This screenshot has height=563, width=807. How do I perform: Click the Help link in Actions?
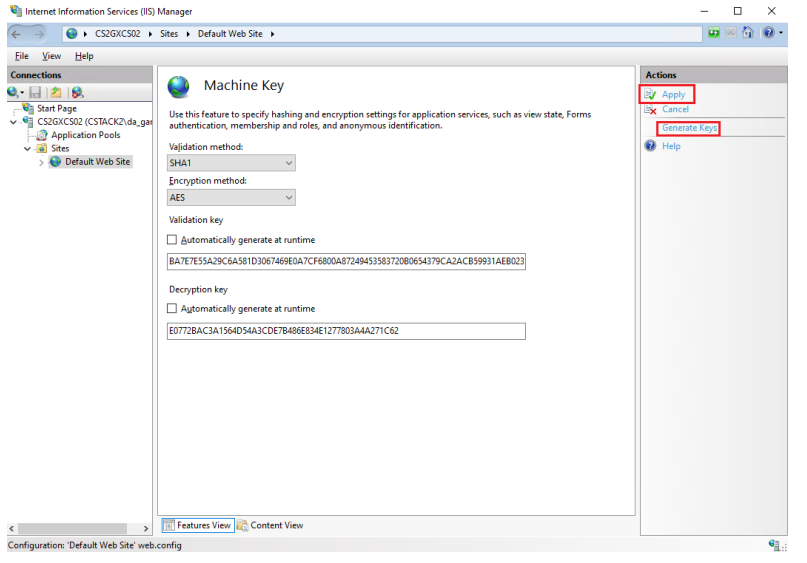tap(671, 146)
